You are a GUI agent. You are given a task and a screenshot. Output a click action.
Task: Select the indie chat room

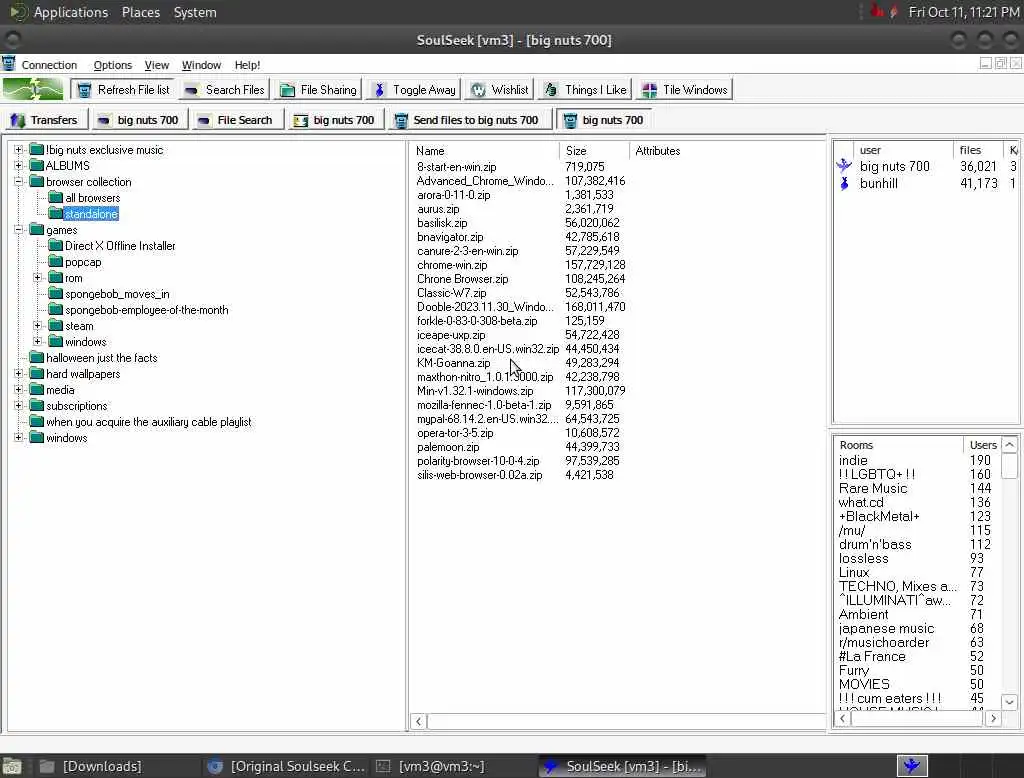[x=853, y=461]
